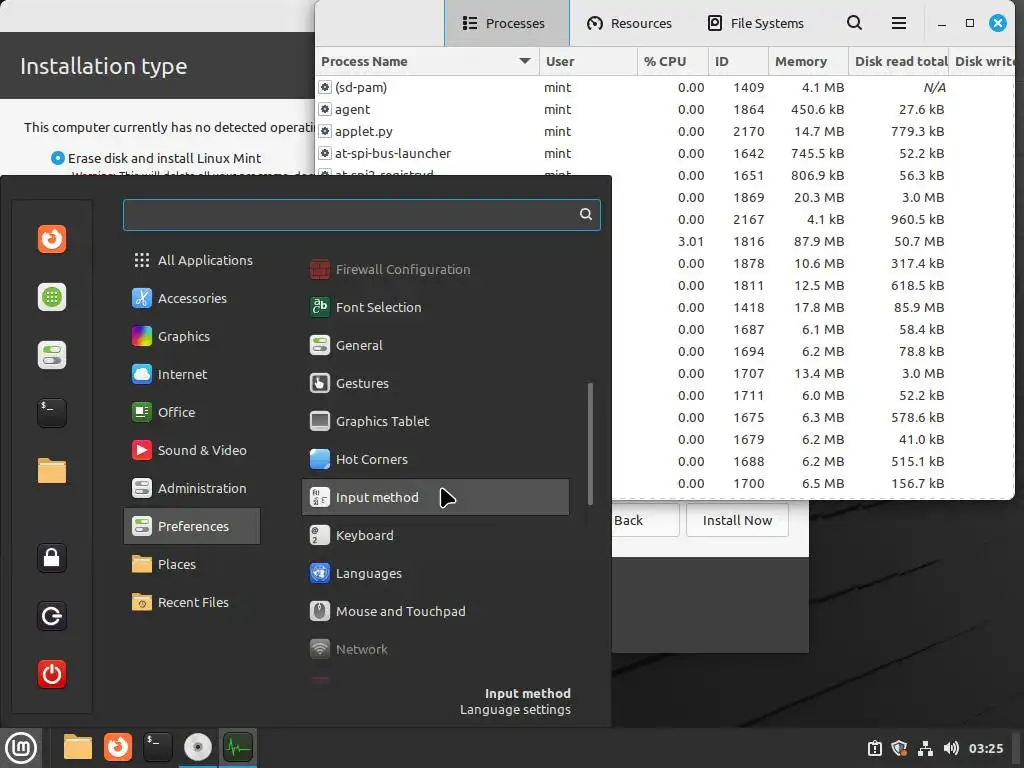Viewport: 1024px width, 768px height.
Task: Select All Applications category
Action: tap(192, 260)
